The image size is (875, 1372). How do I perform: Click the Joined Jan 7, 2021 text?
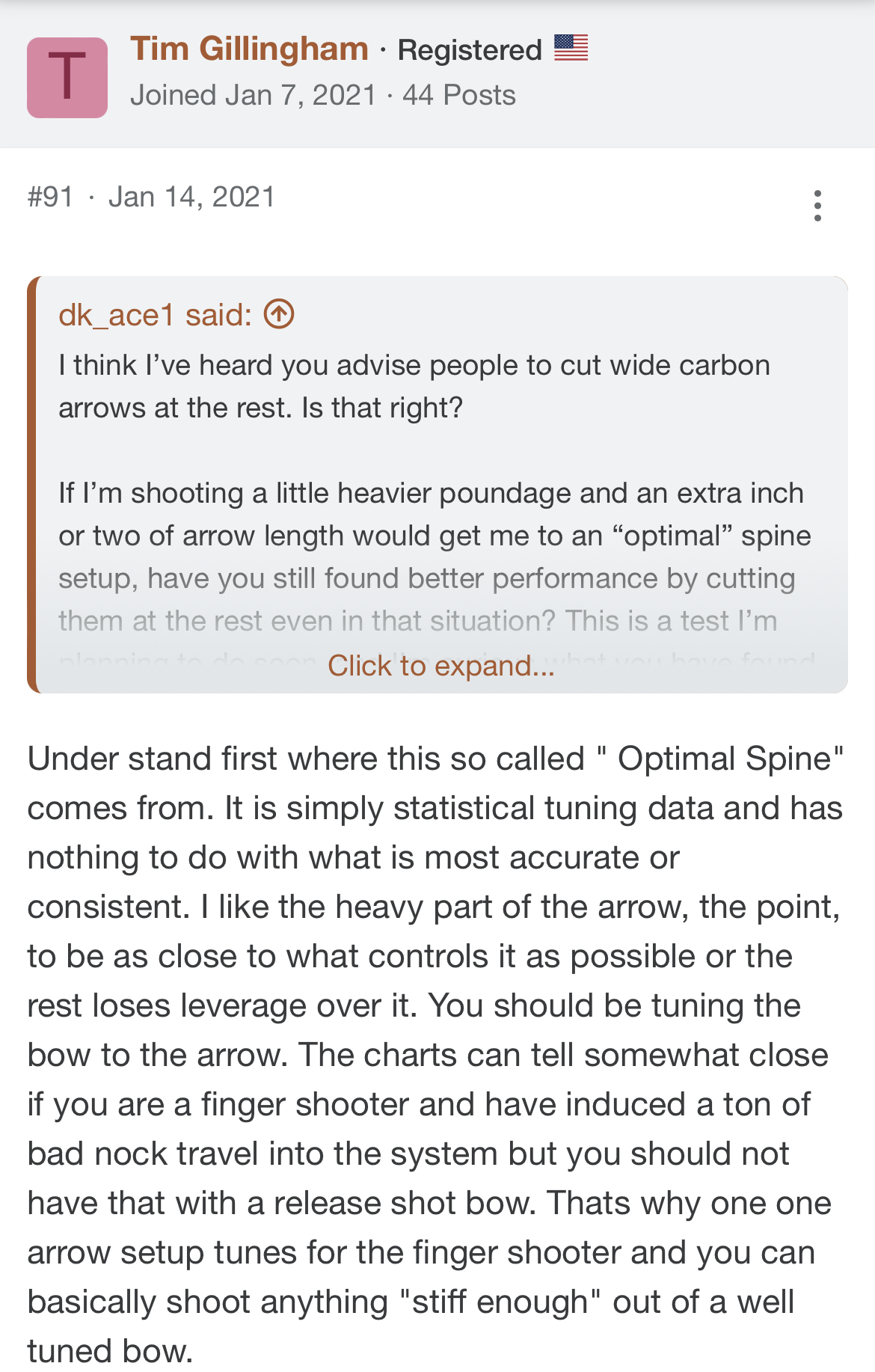pyautogui.click(x=254, y=96)
